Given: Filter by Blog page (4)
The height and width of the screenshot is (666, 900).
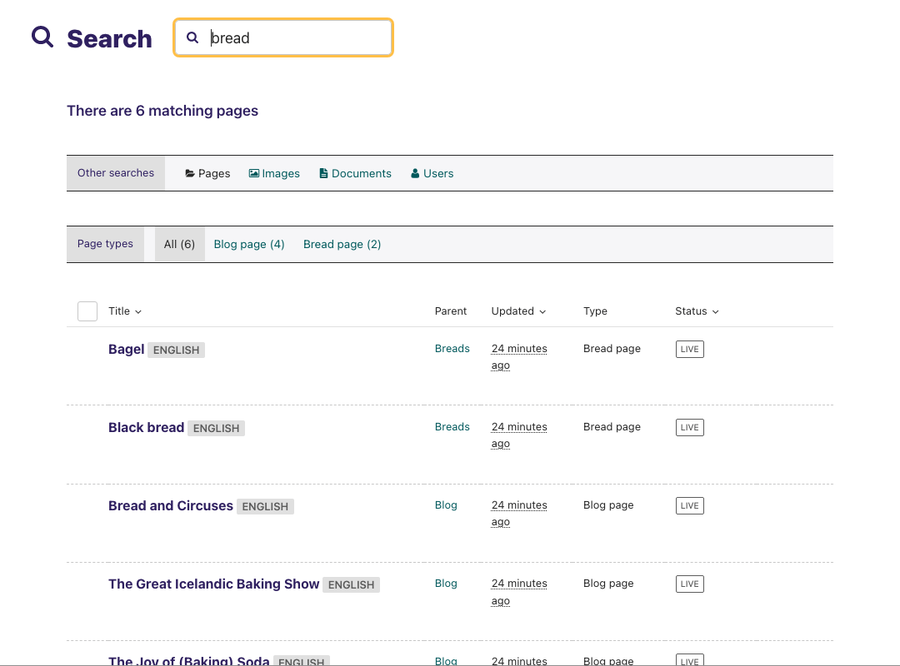Looking at the screenshot, I should 249,244.
